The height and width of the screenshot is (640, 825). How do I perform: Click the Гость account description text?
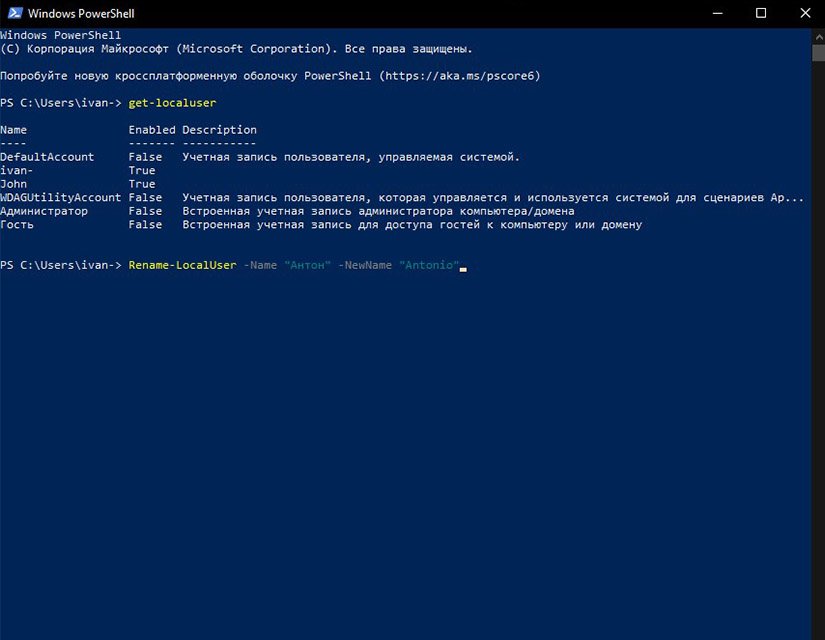click(x=412, y=225)
